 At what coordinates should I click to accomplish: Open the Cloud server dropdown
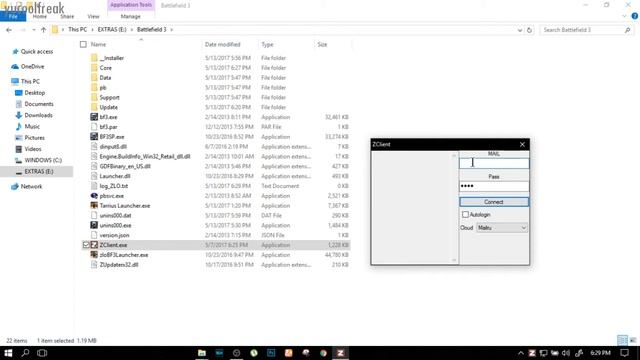click(502, 228)
